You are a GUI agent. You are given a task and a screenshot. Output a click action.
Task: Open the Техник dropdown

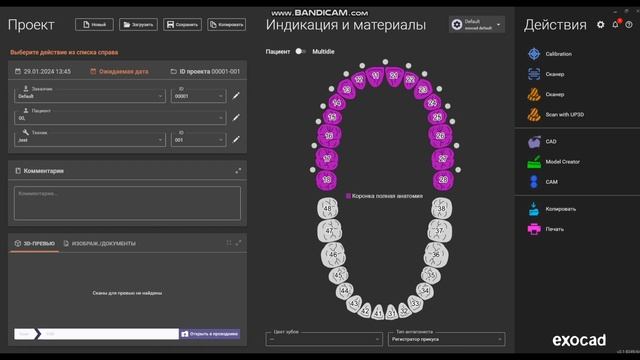point(90,140)
